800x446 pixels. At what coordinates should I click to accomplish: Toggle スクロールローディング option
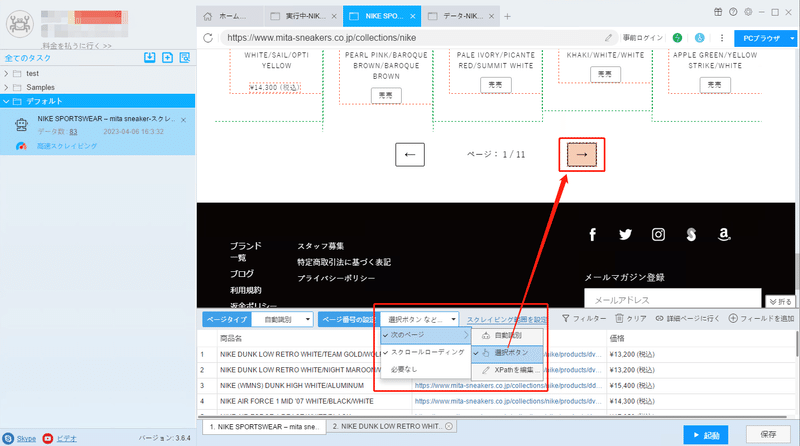[x=426, y=352]
